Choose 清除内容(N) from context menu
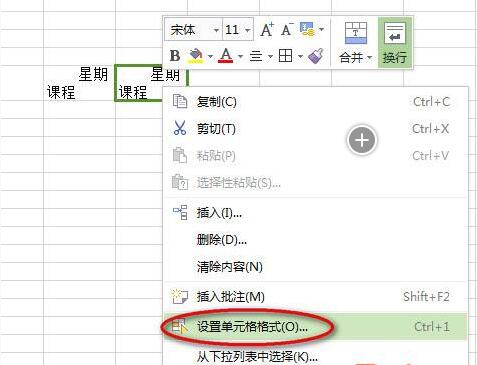This screenshot has height=365, width=477. click(x=316, y=266)
